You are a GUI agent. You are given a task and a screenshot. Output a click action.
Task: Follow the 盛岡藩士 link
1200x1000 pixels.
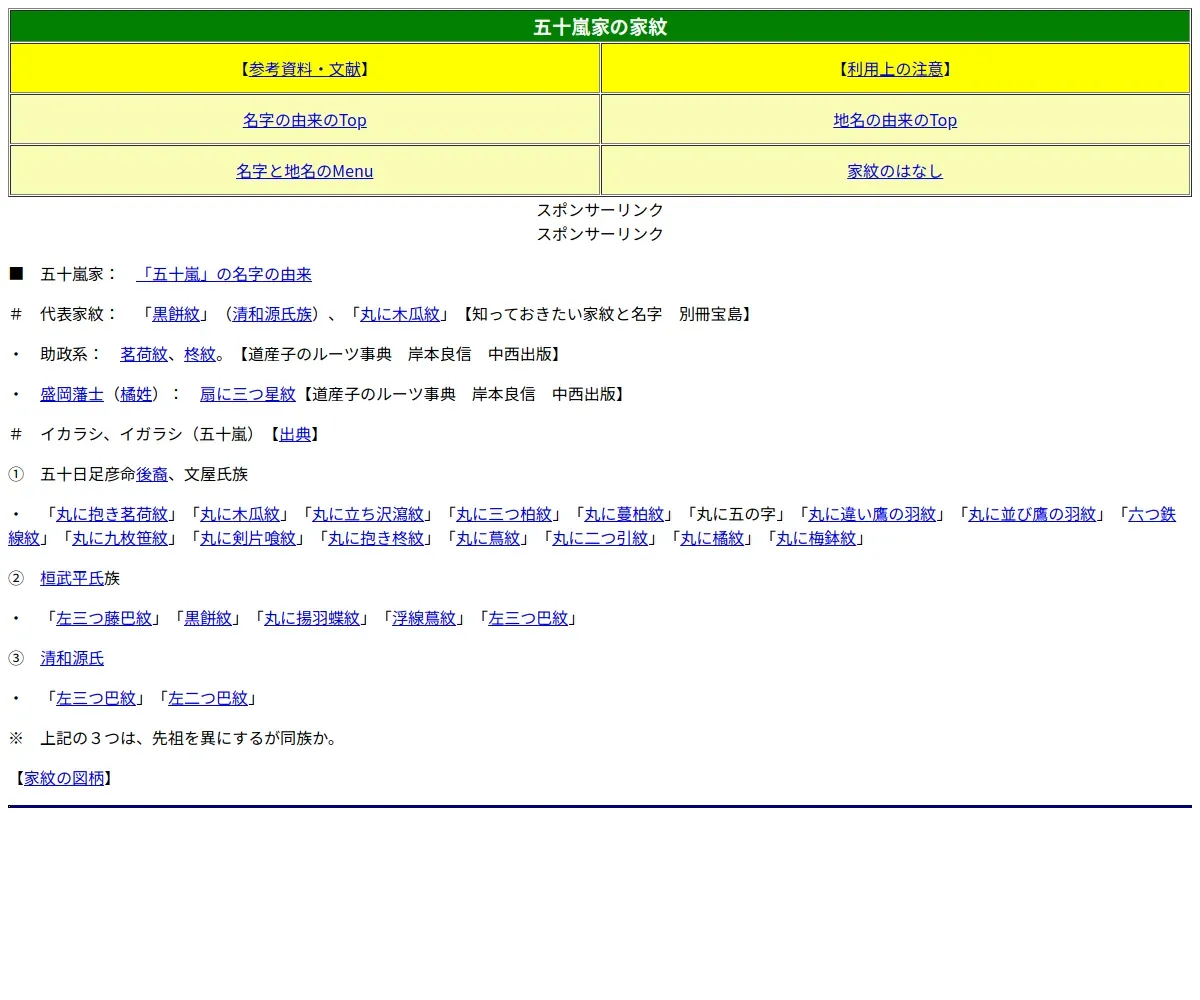pyautogui.click(x=72, y=394)
